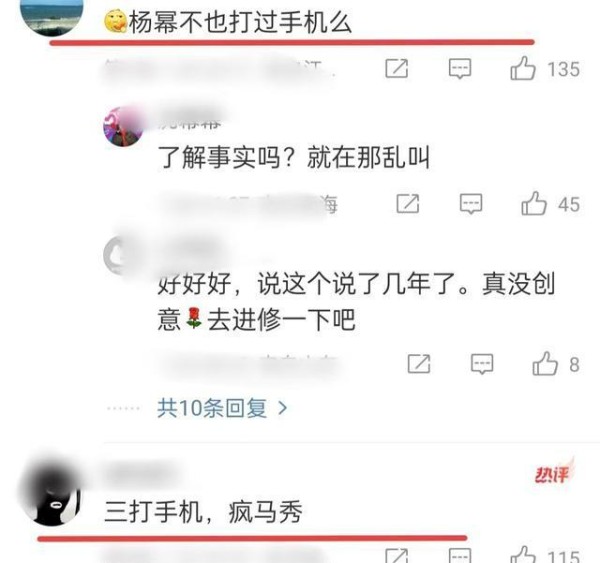This screenshot has height=563, width=600.
Task: Tap the chevron next to 共10条回复
Action: coord(282,408)
